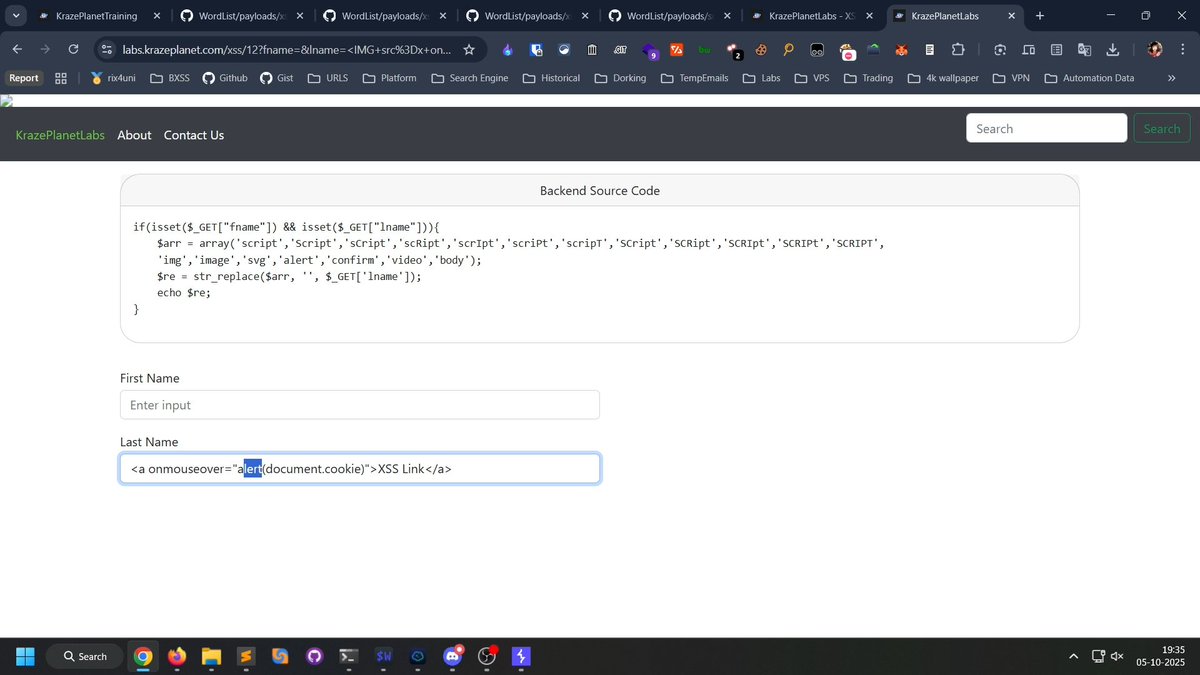1200x675 pixels.
Task: Switch to the first WordList/payloads GitHub tab
Action: point(240,16)
